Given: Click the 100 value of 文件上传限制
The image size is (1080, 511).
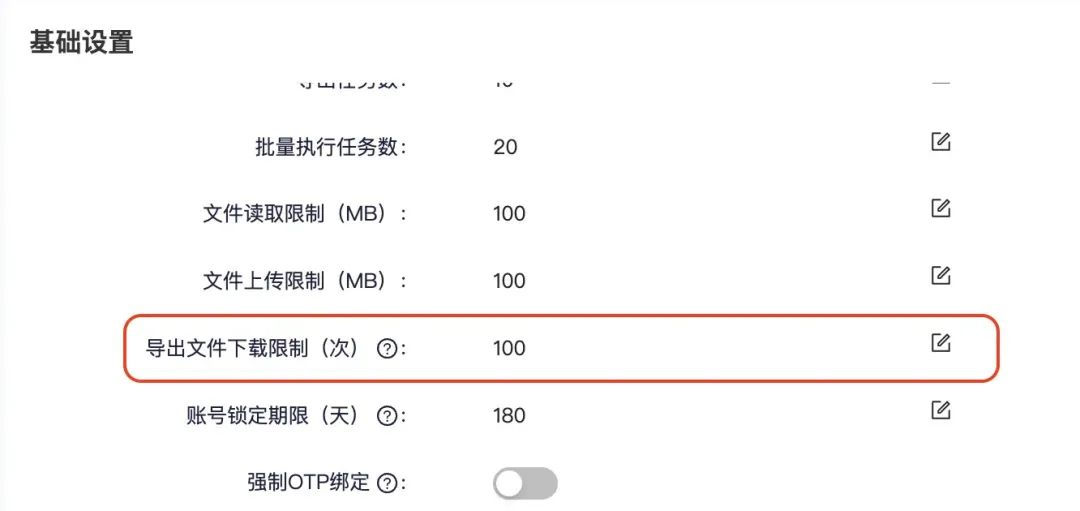Looking at the screenshot, I should click(509, 281).
